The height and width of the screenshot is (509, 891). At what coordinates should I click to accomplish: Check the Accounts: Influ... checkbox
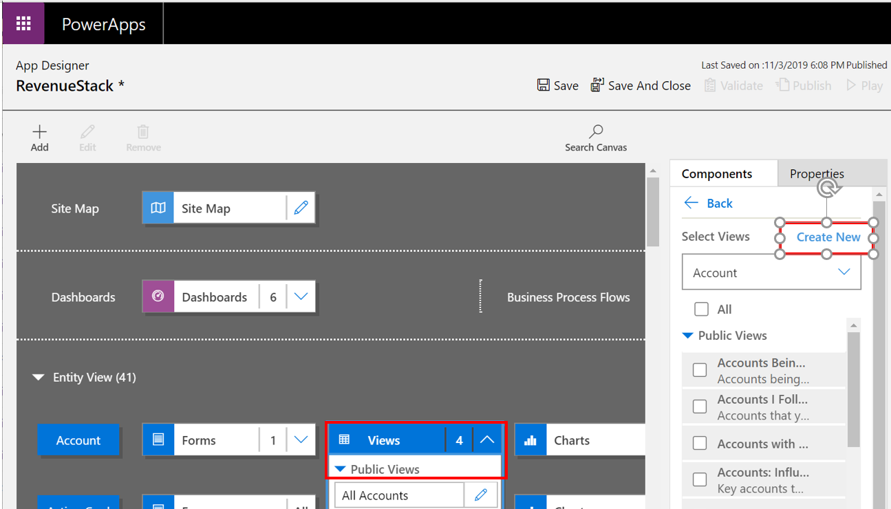pyautogui.click(x=700, y=479)
